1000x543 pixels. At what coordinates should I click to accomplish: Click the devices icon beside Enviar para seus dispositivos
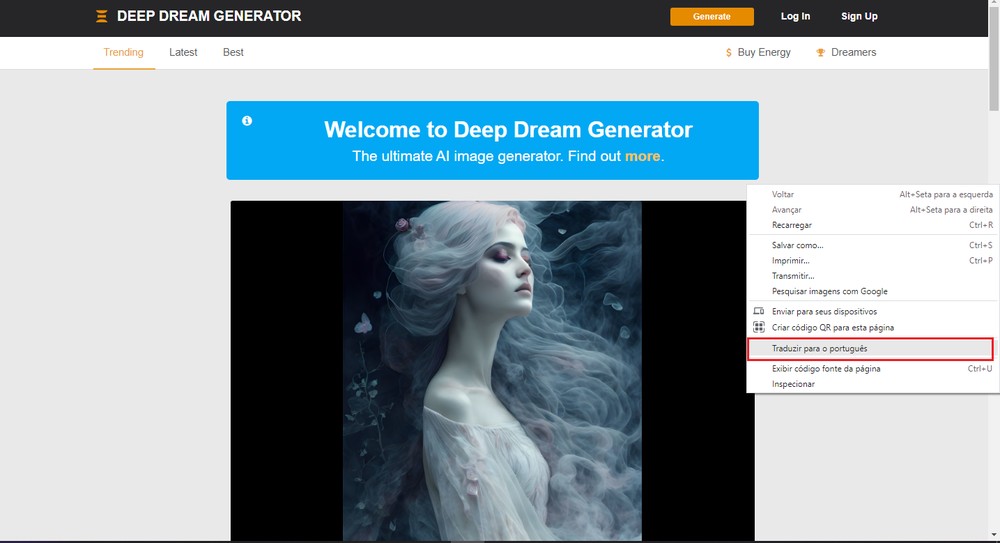(758, 311)
